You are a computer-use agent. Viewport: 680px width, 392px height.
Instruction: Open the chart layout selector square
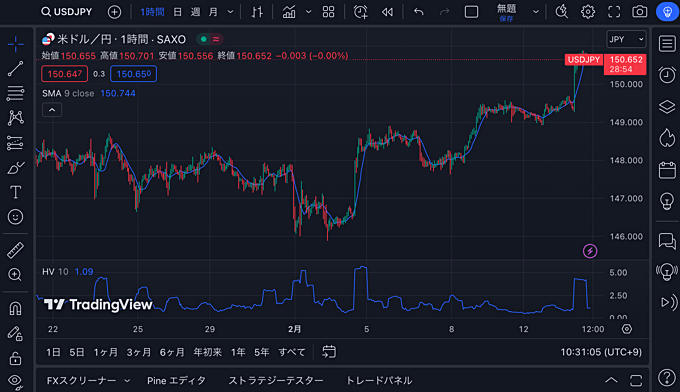(471, 12)
